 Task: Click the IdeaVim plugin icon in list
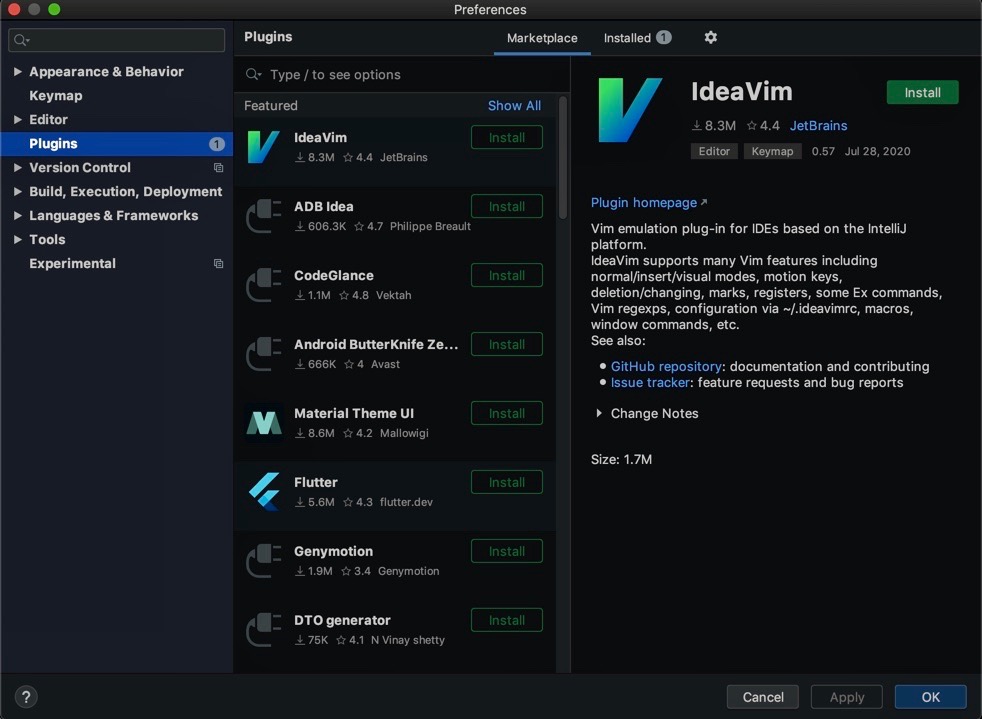(263, 147)
